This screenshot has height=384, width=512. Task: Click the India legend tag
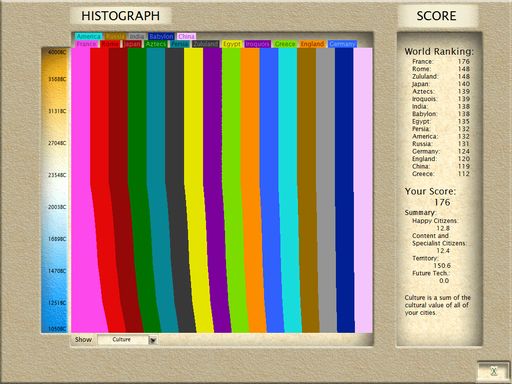[137, 36]
